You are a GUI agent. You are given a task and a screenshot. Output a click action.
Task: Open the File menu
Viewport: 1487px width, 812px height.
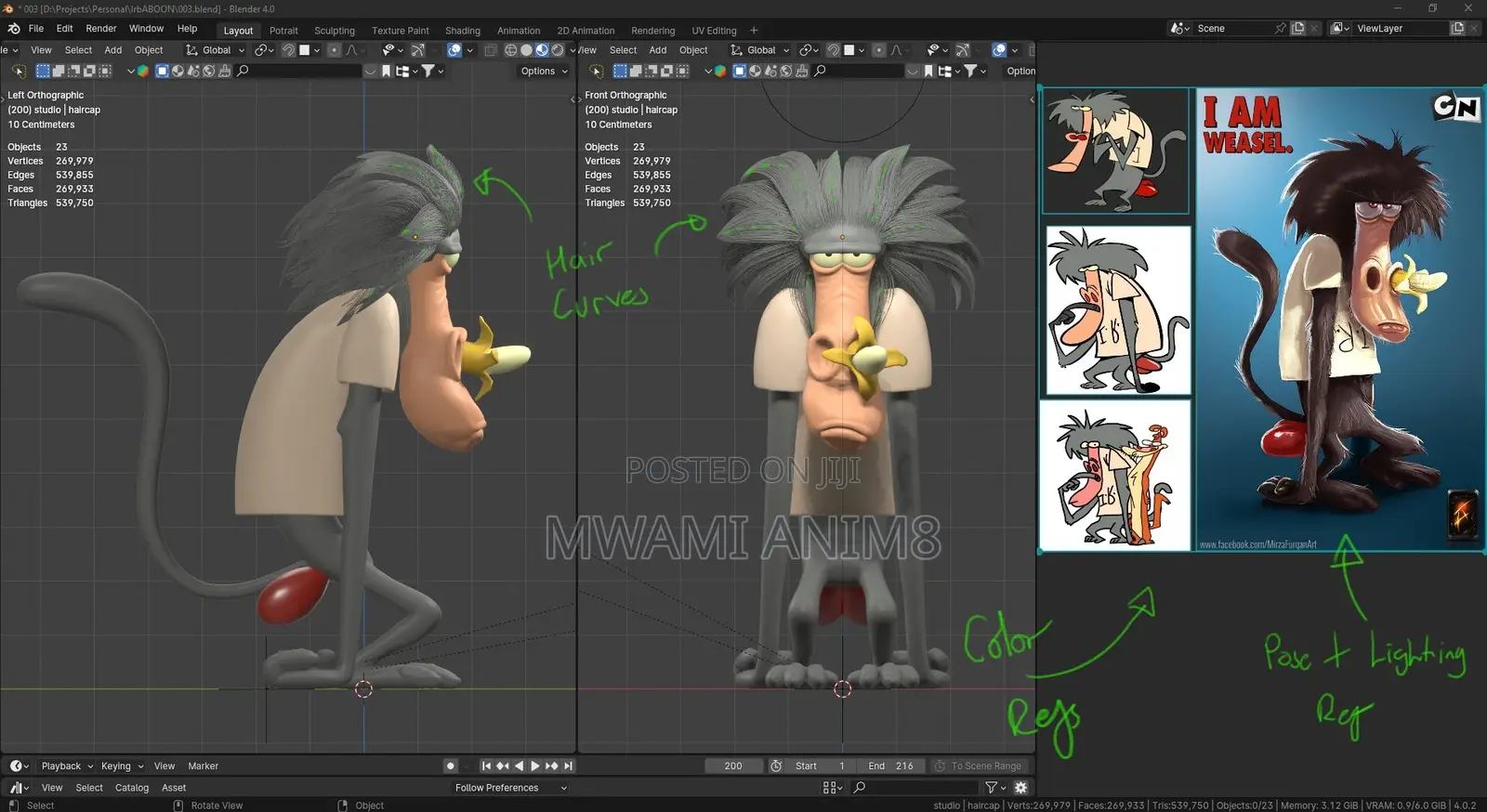coord(36,29)
